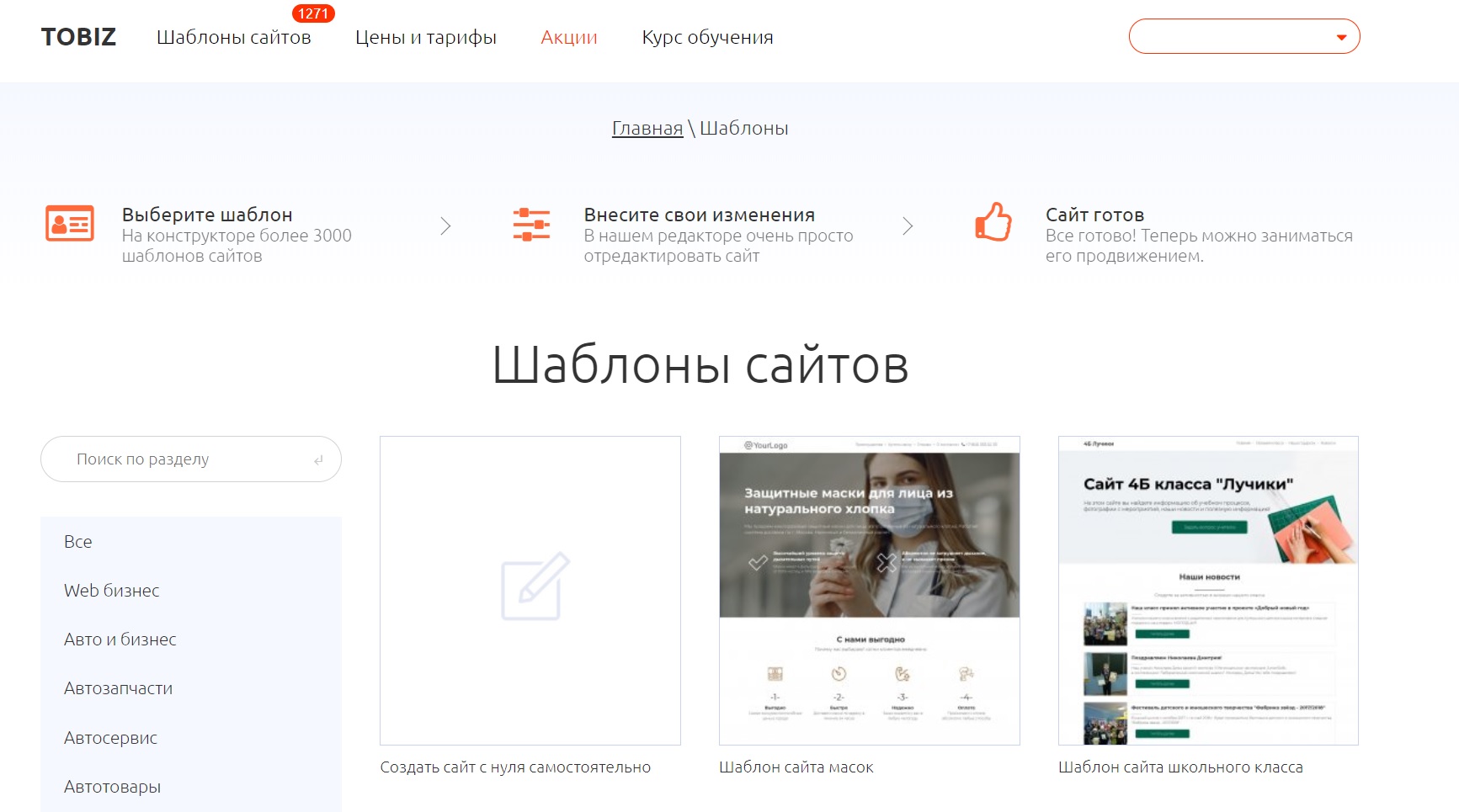1459x812 pixels.
Task: Click the enter icon inside the search field
Action: [317, 459]
